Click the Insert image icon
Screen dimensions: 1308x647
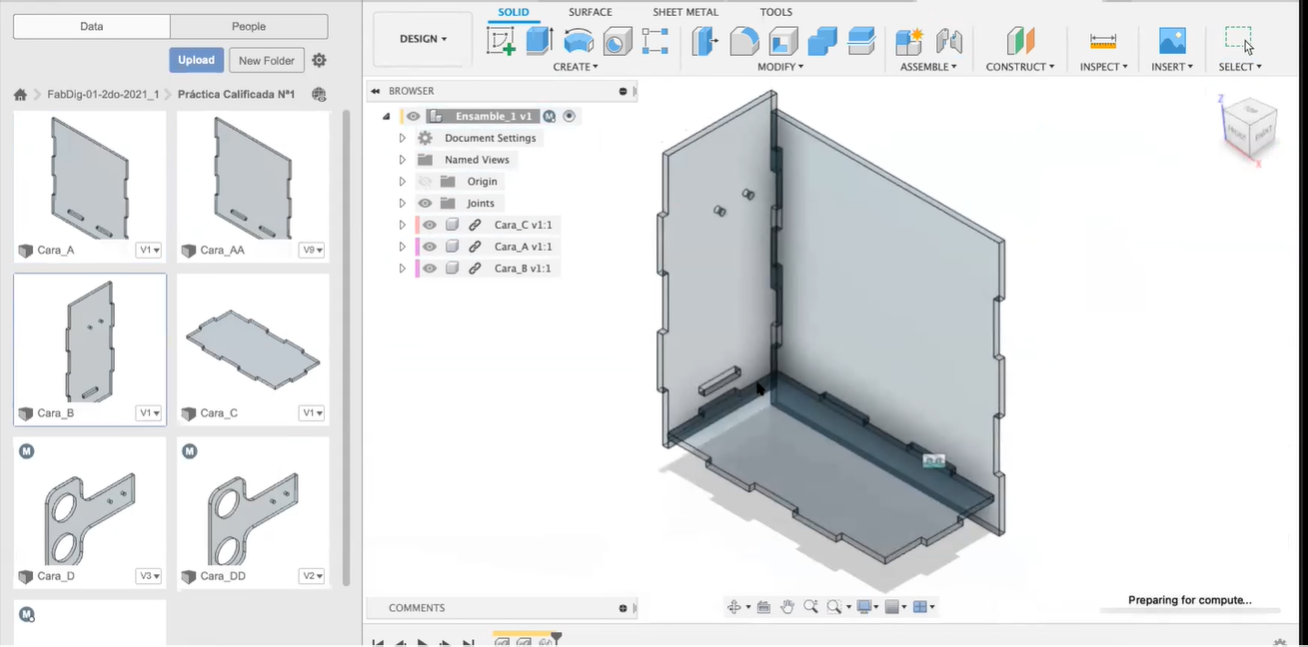coord(1172,41)
